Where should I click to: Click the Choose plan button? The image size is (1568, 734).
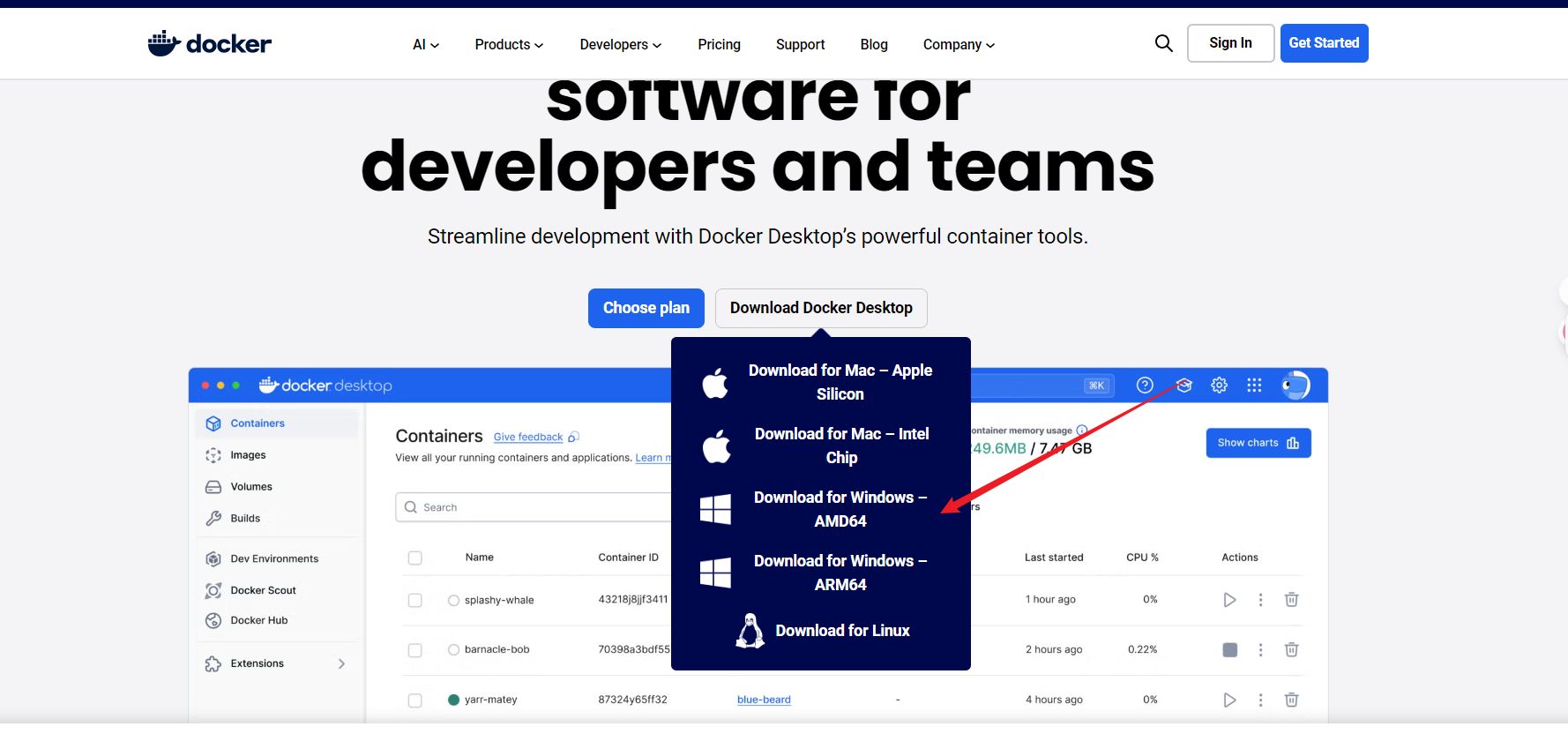[646, 308]
